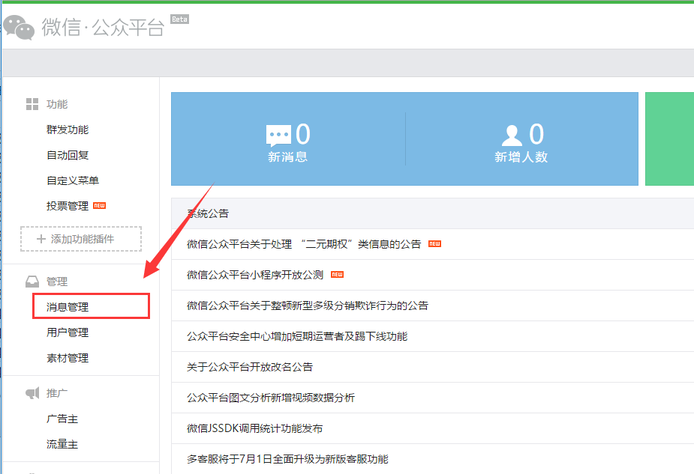Open 多客服将于7月1日 upgrade notice
694x474 pixels.
(287, 459)
